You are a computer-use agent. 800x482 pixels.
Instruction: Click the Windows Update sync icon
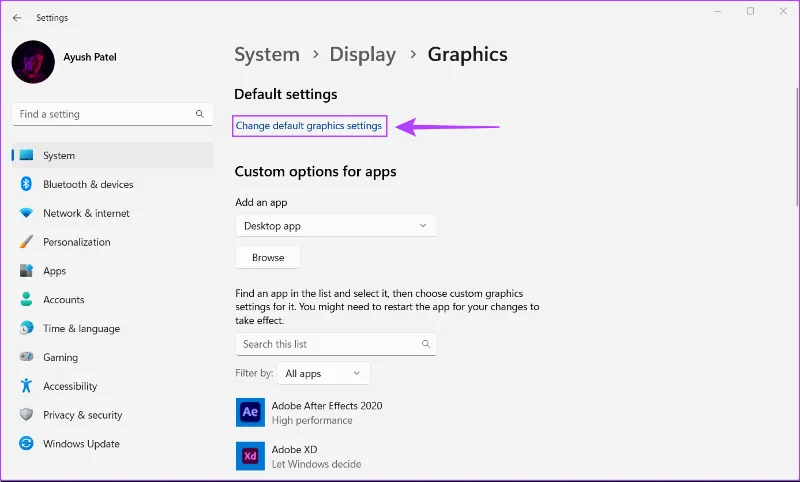(26, 443)
